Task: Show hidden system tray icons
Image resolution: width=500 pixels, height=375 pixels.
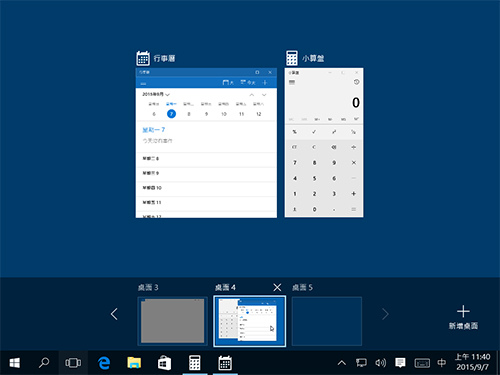Action: [x=342, y=363]
